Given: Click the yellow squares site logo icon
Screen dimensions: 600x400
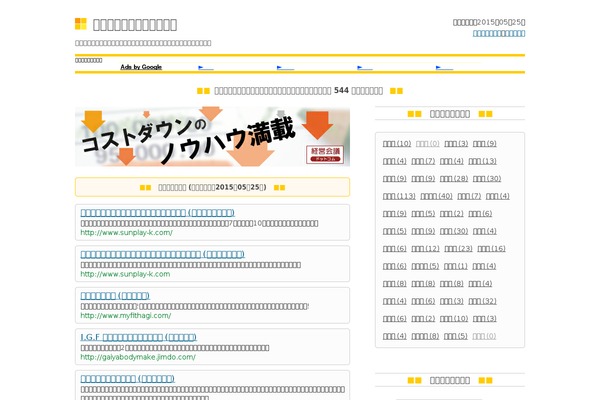Looking at the screenshot, I should [80, 24].
